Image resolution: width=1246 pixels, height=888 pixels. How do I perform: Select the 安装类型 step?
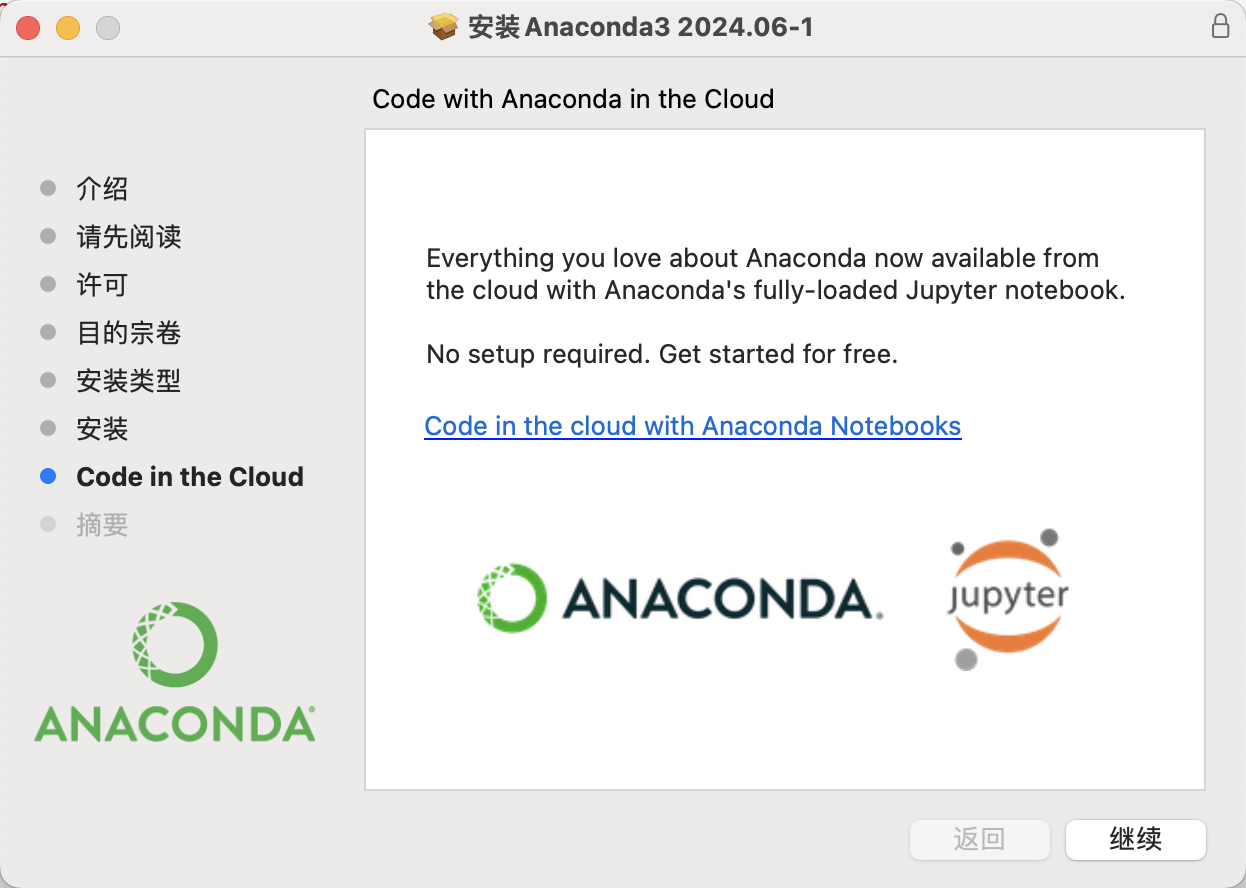coord(129,381)
